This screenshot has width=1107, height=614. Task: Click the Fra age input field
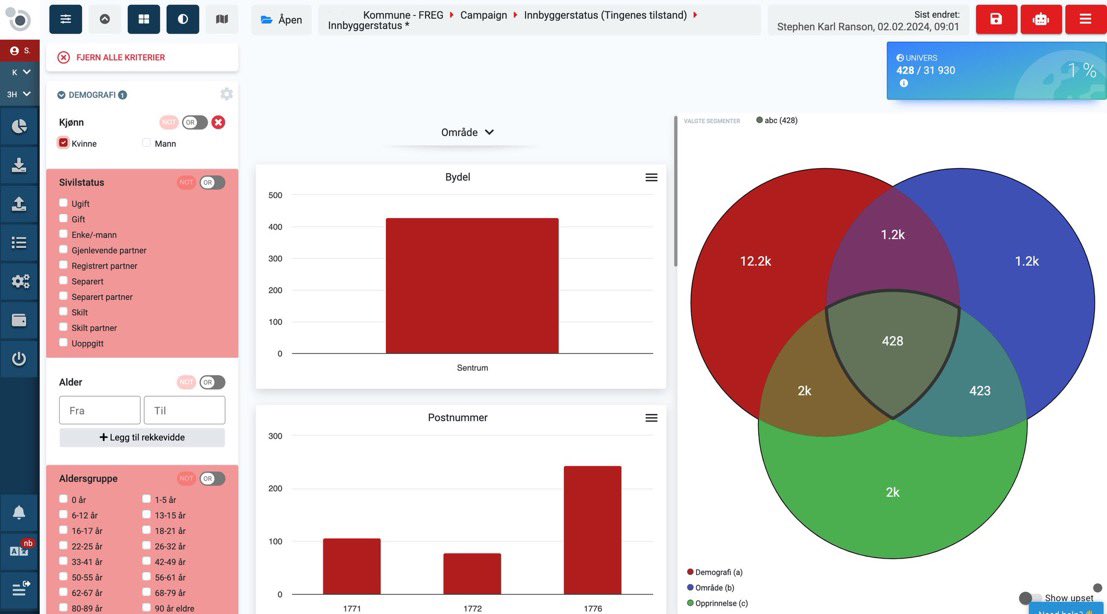(x=100, y=410)
